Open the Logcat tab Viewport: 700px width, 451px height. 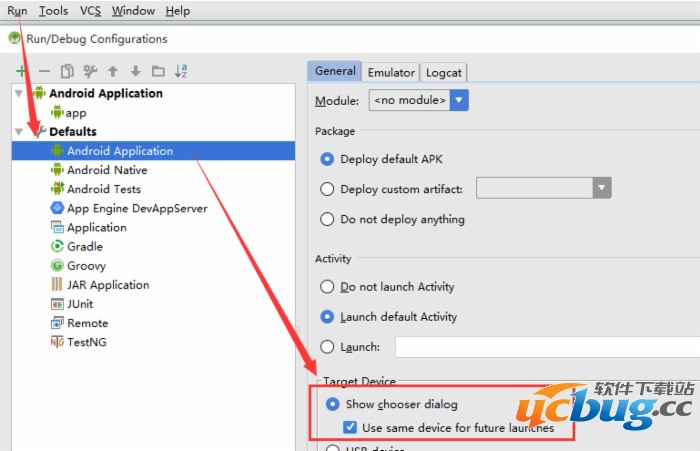click(x=444, y=72)
